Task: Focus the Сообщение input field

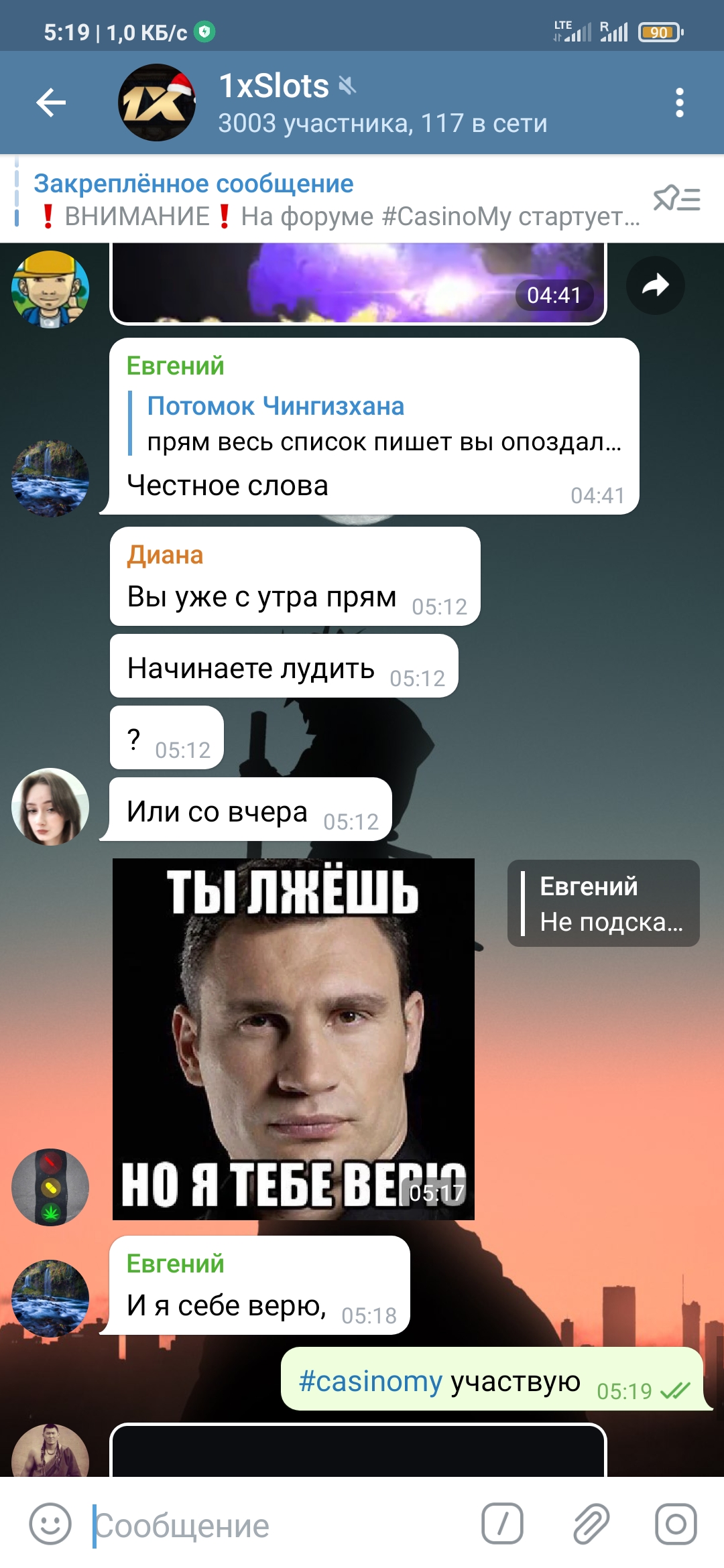Action: [x=282, y=1525]
